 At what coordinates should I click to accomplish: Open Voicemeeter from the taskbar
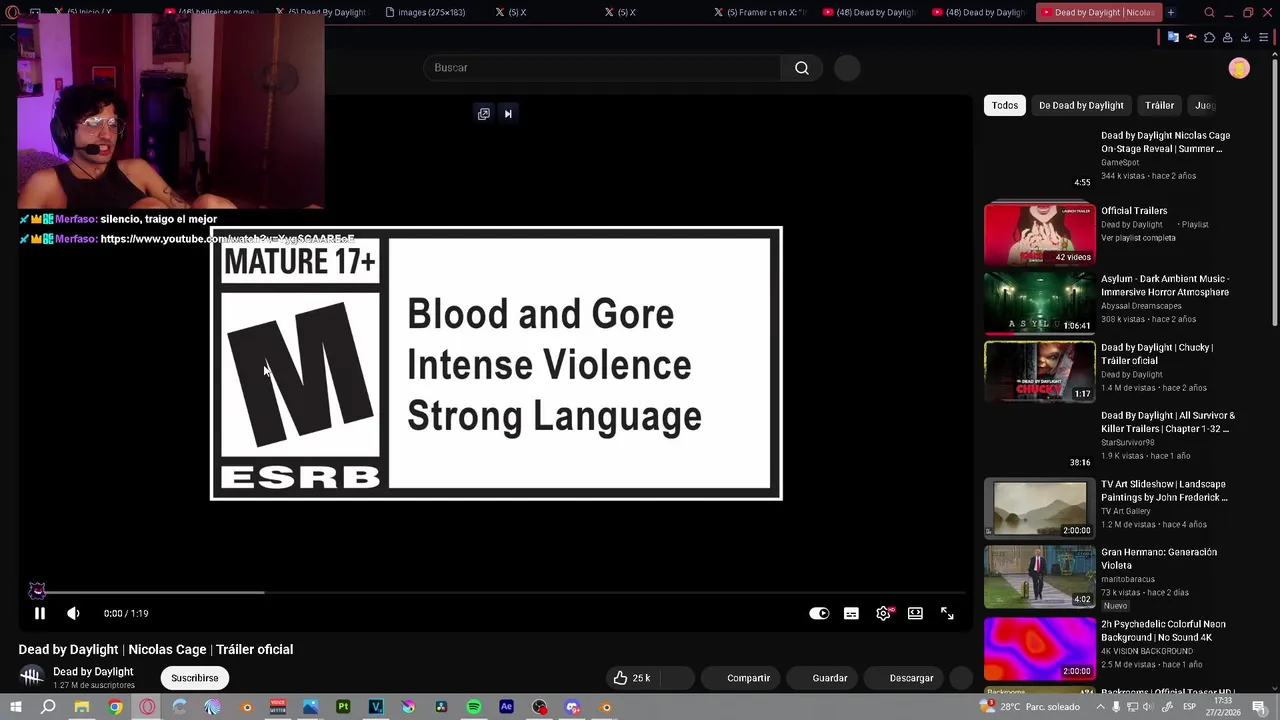point(278,707)
